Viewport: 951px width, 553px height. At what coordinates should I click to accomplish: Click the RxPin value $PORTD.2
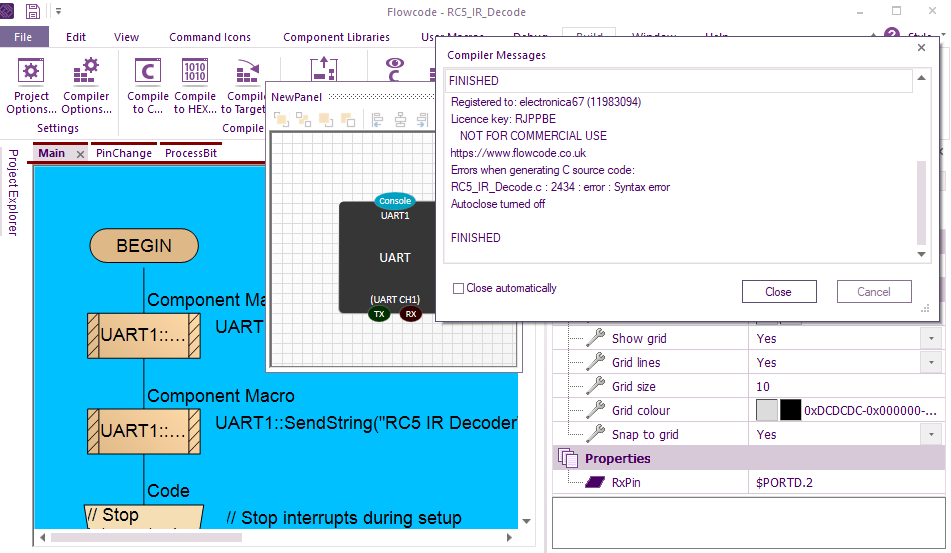coord(784,483)
